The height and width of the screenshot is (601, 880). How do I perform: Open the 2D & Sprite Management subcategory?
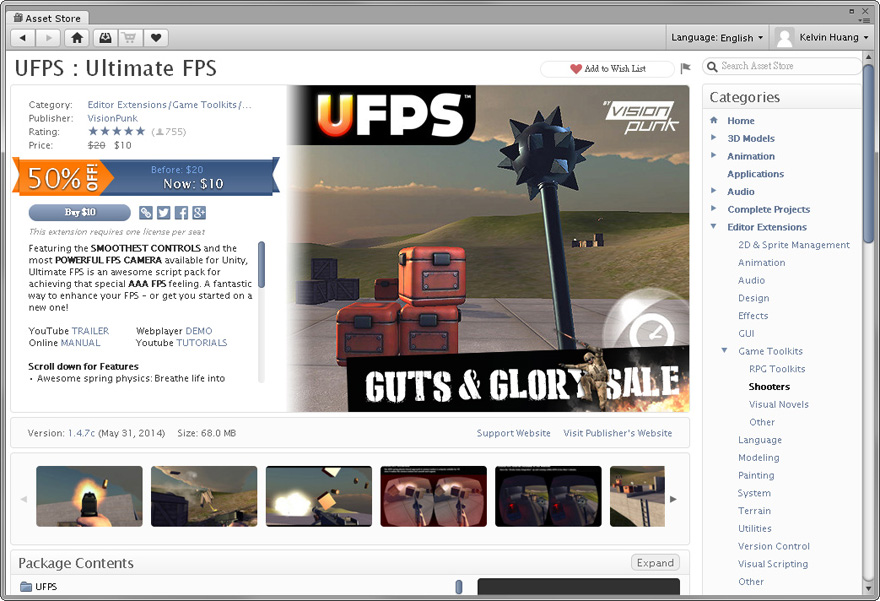tap(794, 245)
